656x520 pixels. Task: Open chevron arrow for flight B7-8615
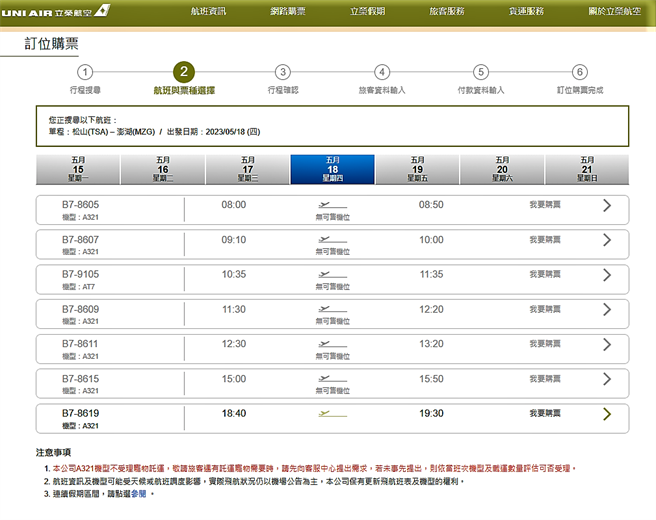coord(607,379)
